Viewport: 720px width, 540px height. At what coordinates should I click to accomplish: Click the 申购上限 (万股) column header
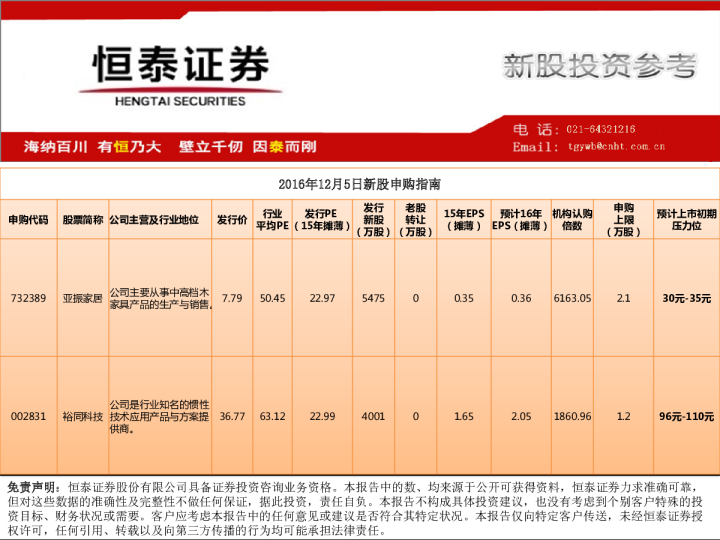[624, 220]
